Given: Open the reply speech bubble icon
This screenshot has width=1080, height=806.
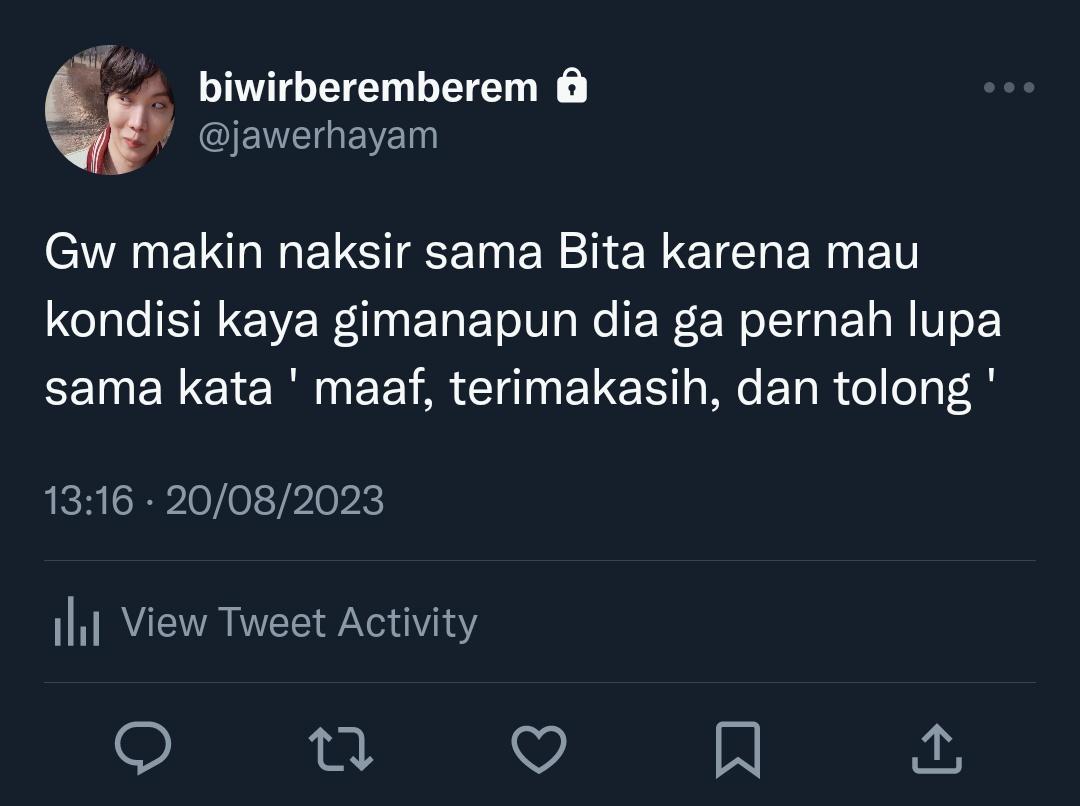Looking at the screenshot, I should 143,748.
